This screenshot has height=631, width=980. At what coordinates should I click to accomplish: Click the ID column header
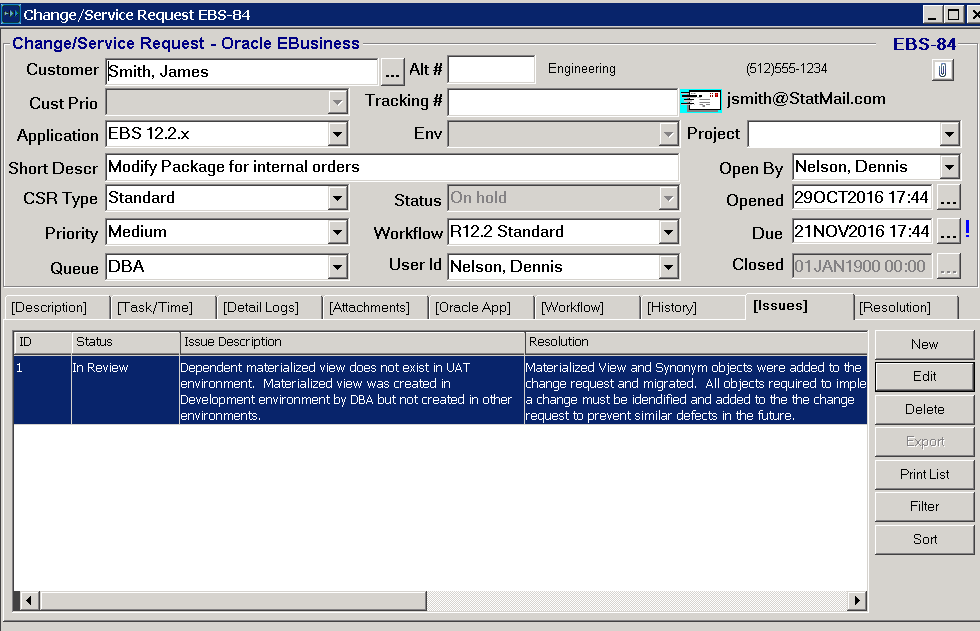42,342
